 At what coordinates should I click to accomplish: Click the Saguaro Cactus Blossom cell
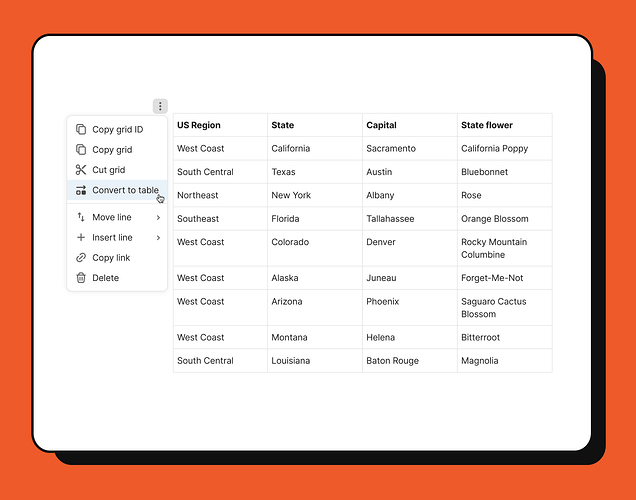505,308
